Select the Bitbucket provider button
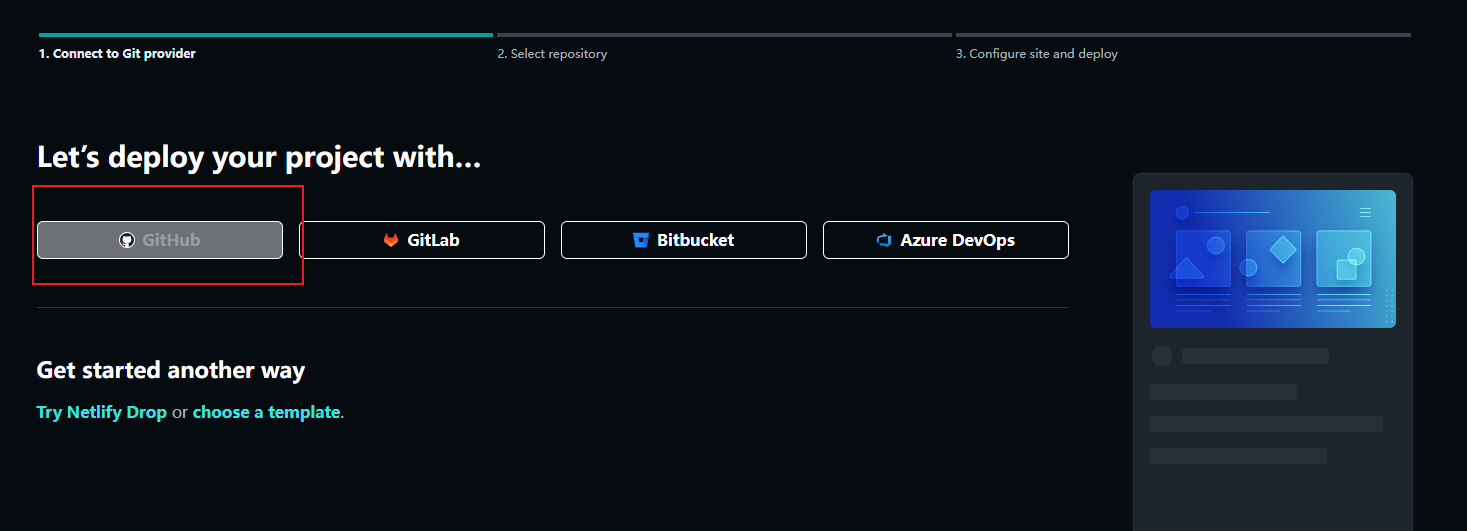 point(684,240)
